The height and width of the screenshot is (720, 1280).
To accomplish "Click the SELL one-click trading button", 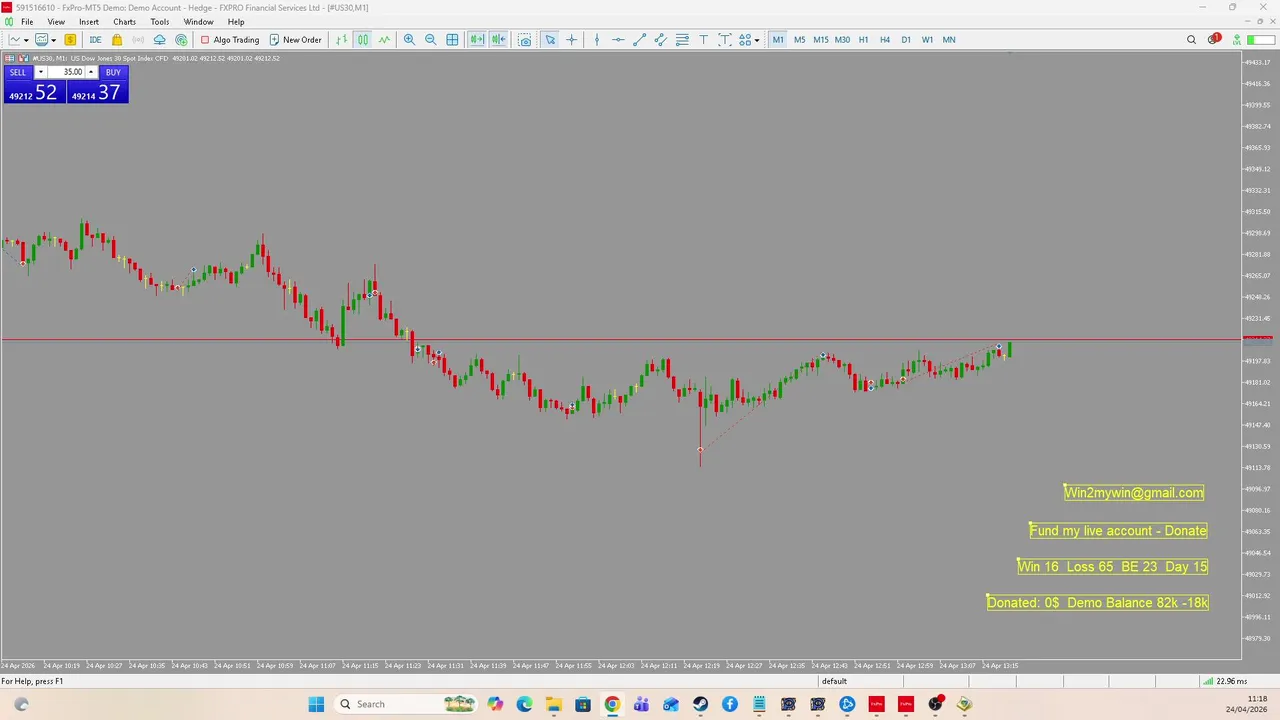I will coord(18,72).
